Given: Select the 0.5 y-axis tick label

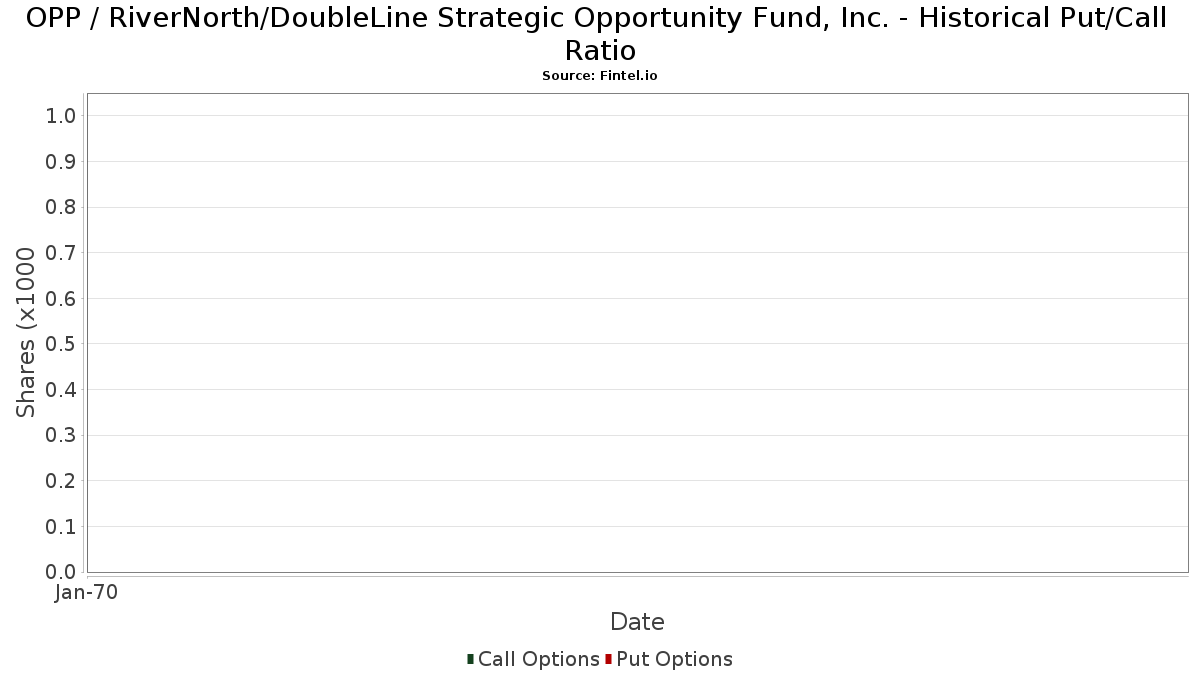Looking at the screenshot, I should [61, 344].
